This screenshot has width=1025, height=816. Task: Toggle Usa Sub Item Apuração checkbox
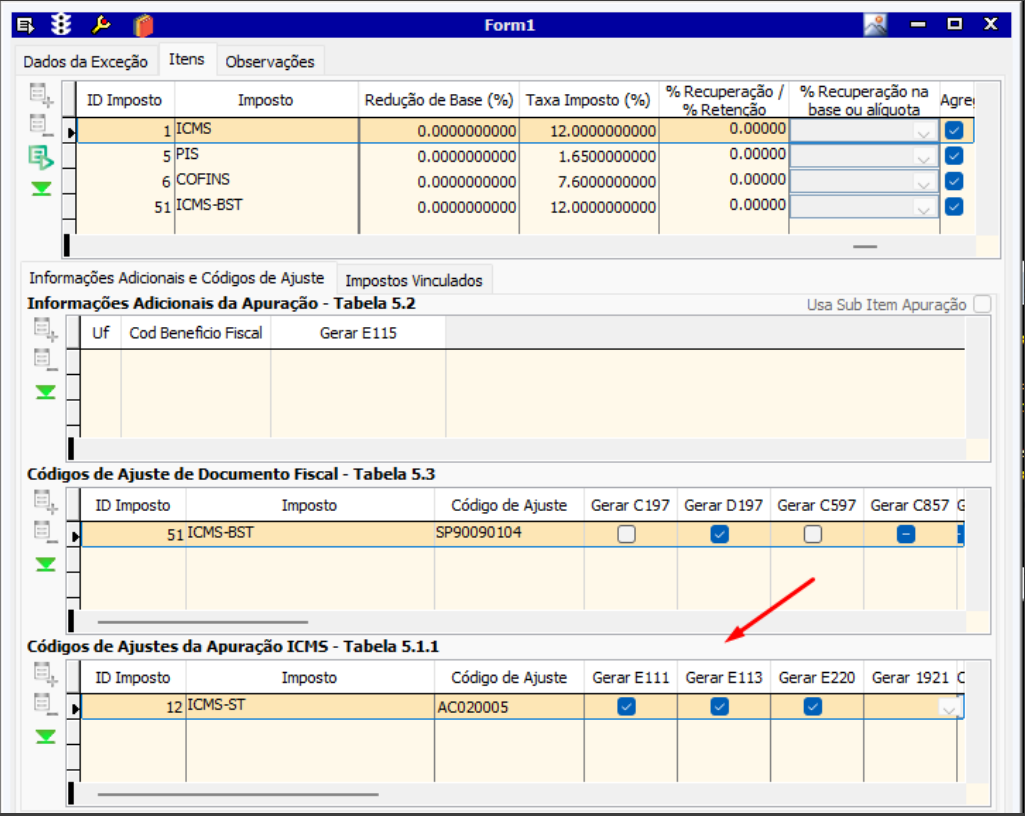tap(981, 304)
